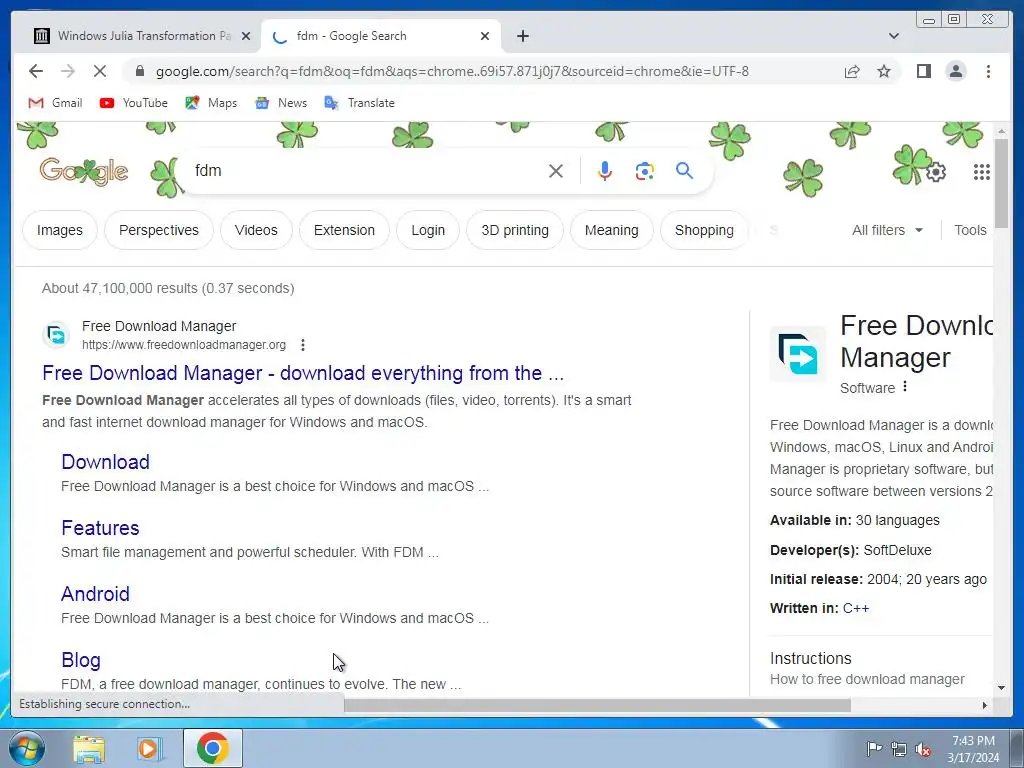Image resolution: width=1024 pixels, height=768 pixels.
Task: Open Free Download Manager main result title
Action: pos(303,373)
